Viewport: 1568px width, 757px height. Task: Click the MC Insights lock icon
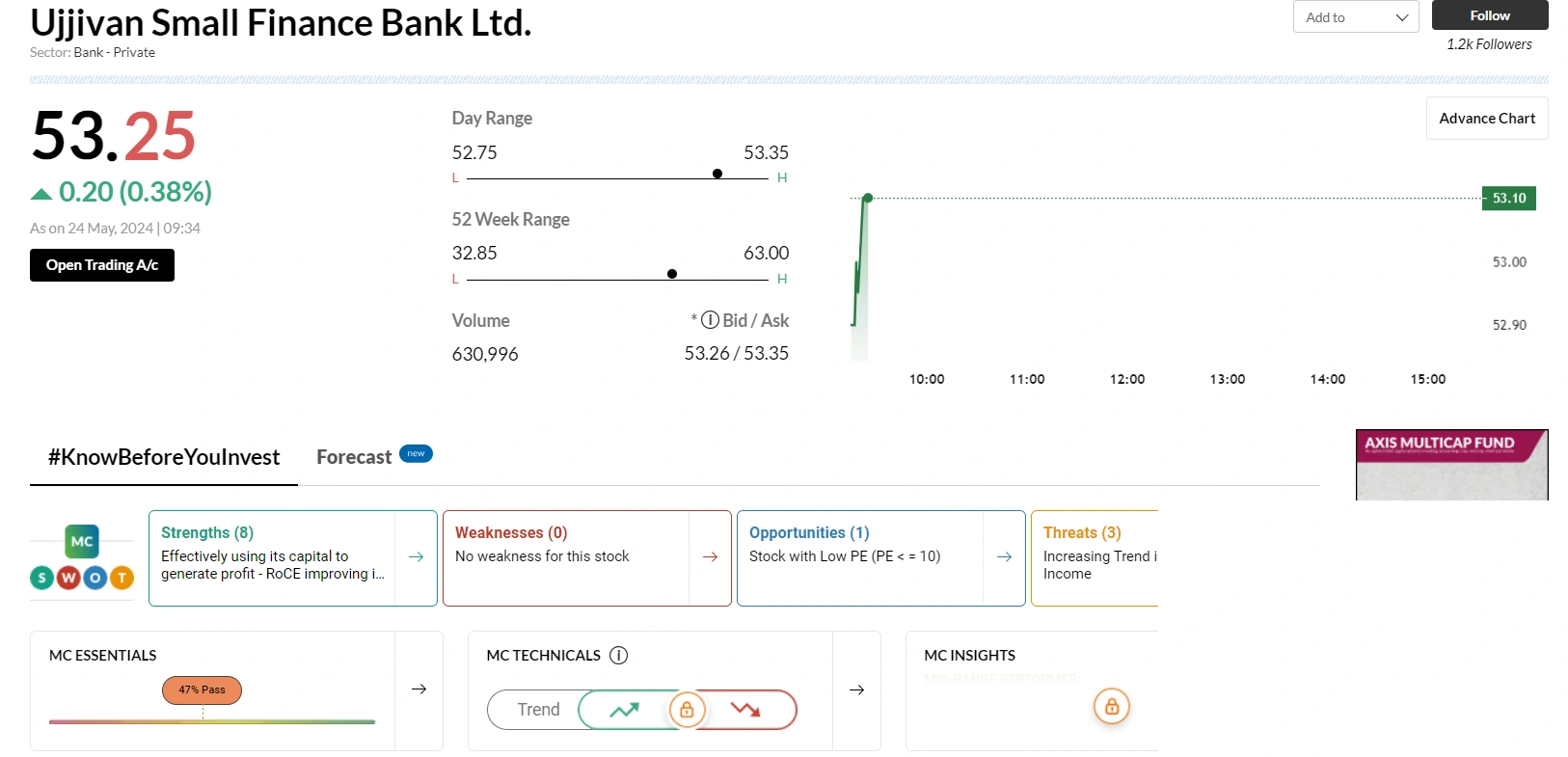click(x=1112, y=707)
